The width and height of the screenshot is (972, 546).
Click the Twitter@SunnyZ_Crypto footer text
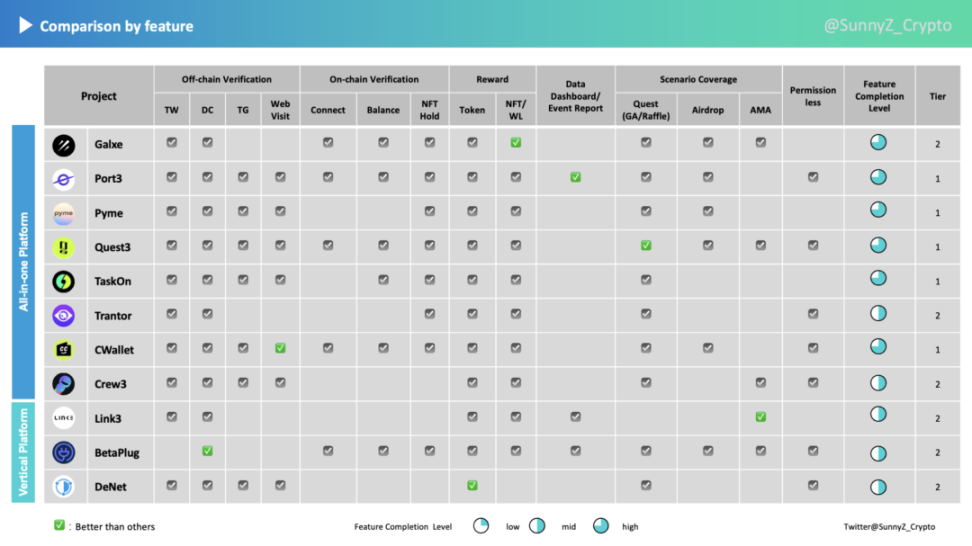889,526
